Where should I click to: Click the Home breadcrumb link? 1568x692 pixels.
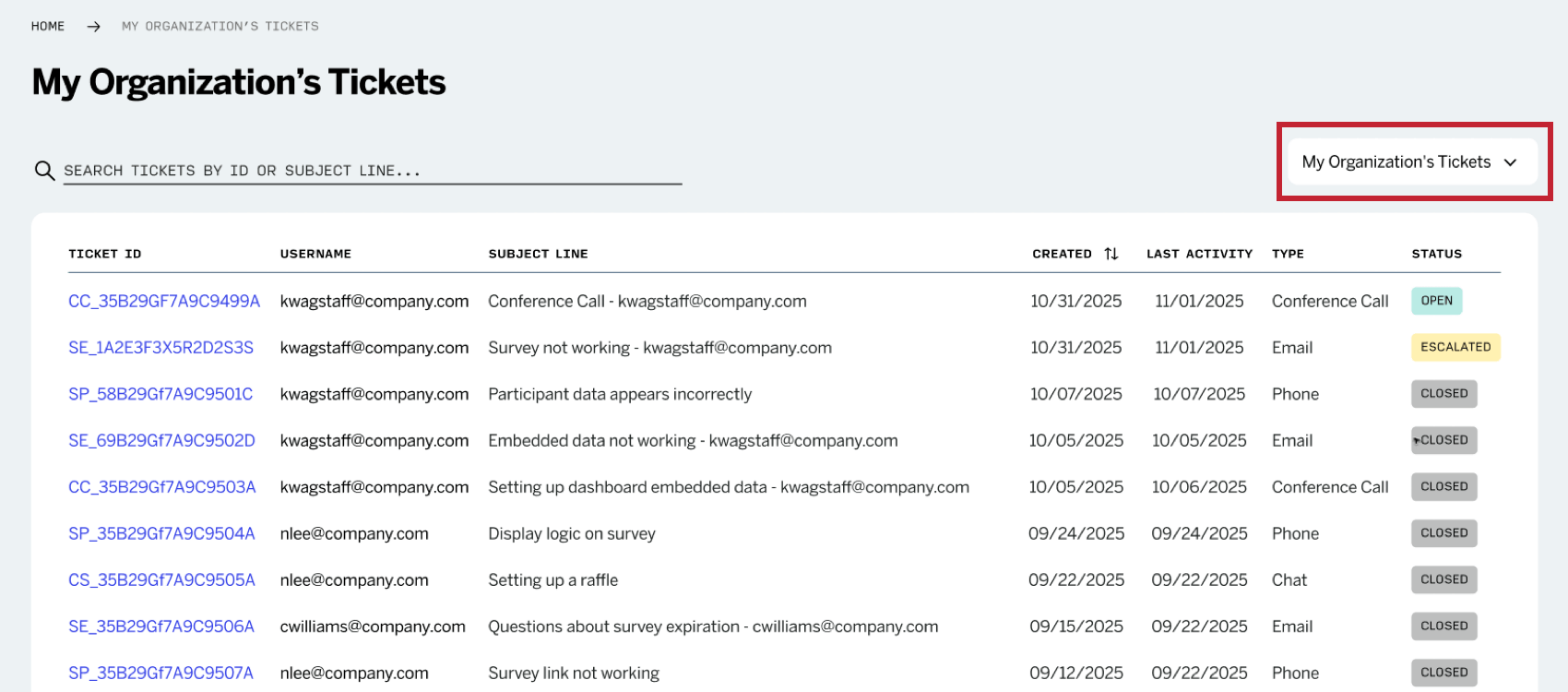tap(48, 27)
